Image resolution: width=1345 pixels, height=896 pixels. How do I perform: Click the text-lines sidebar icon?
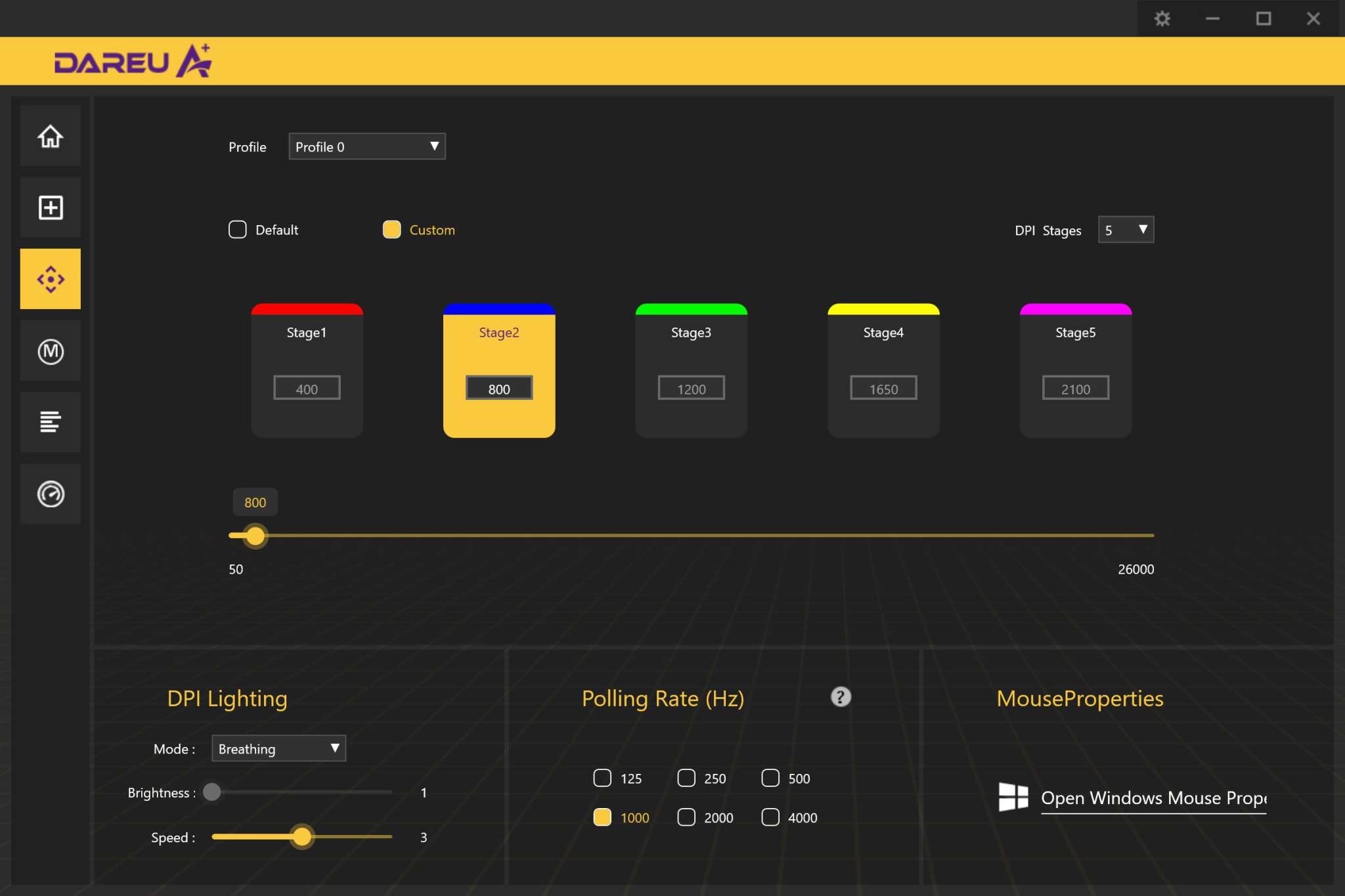(50, 422)
